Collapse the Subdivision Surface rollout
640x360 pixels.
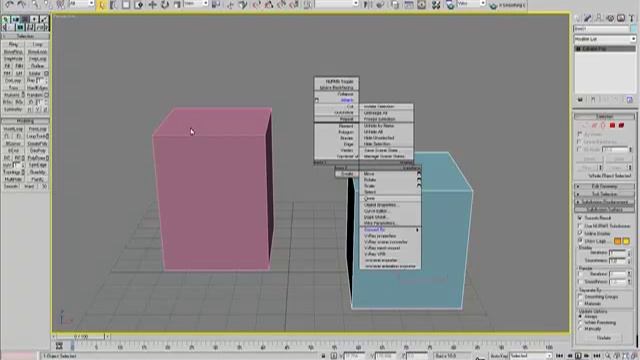pos(605,210)
